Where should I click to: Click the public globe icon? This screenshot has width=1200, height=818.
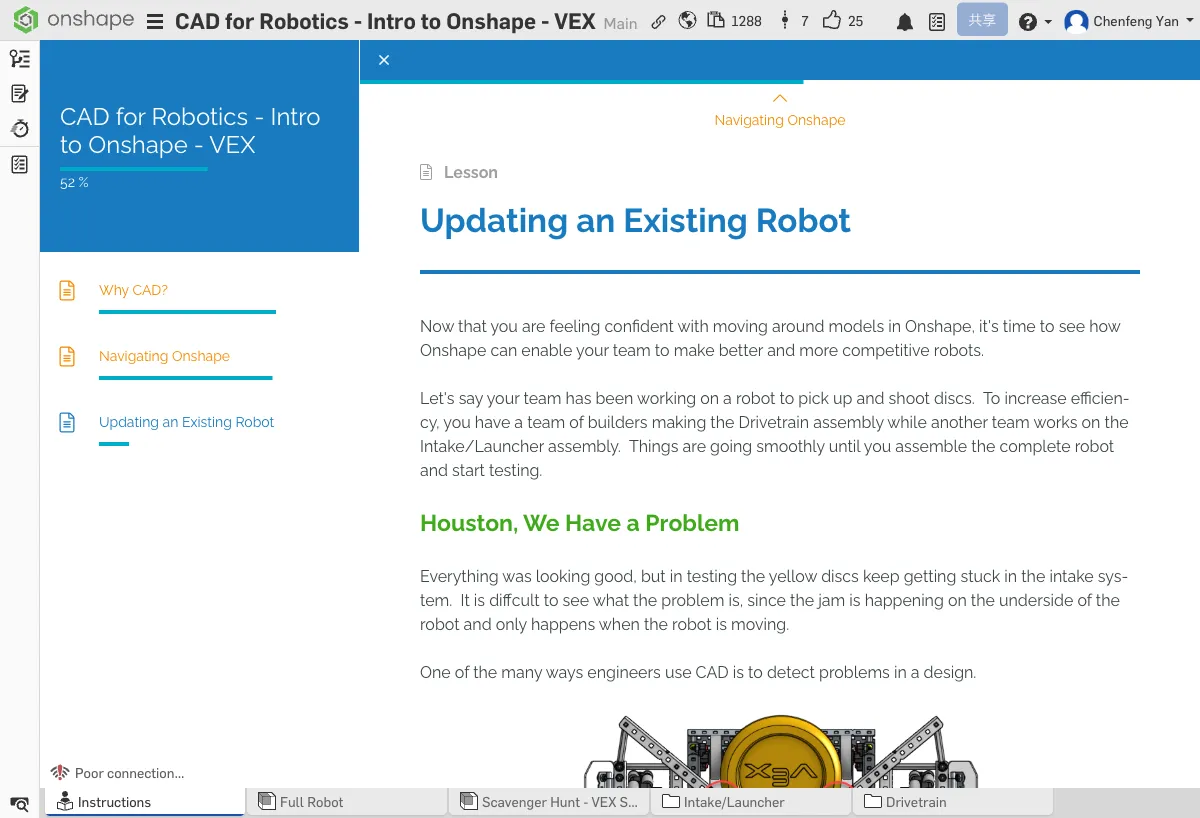tap(687, 21)
